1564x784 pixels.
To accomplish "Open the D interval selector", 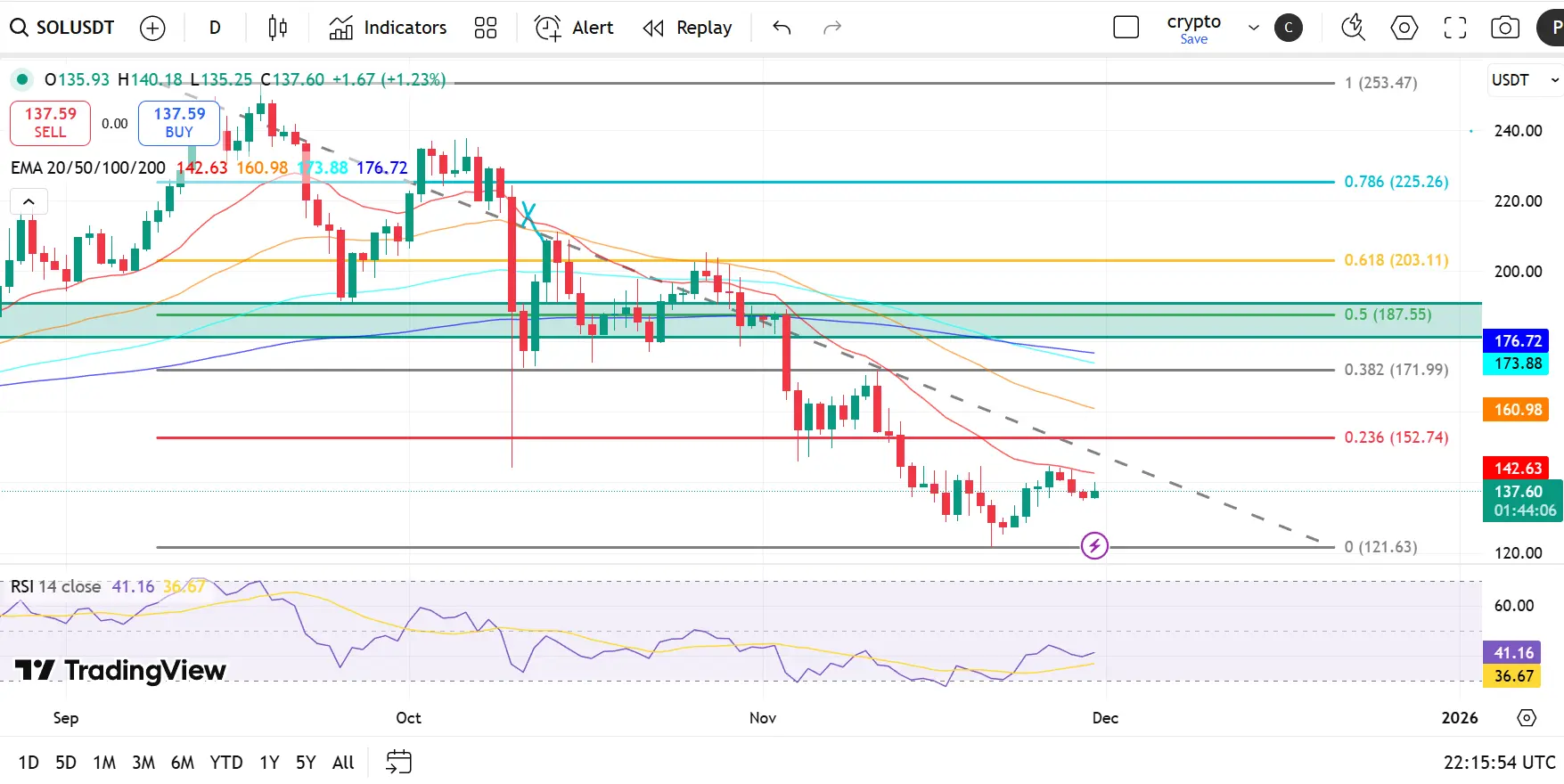I will click(215, 28).
